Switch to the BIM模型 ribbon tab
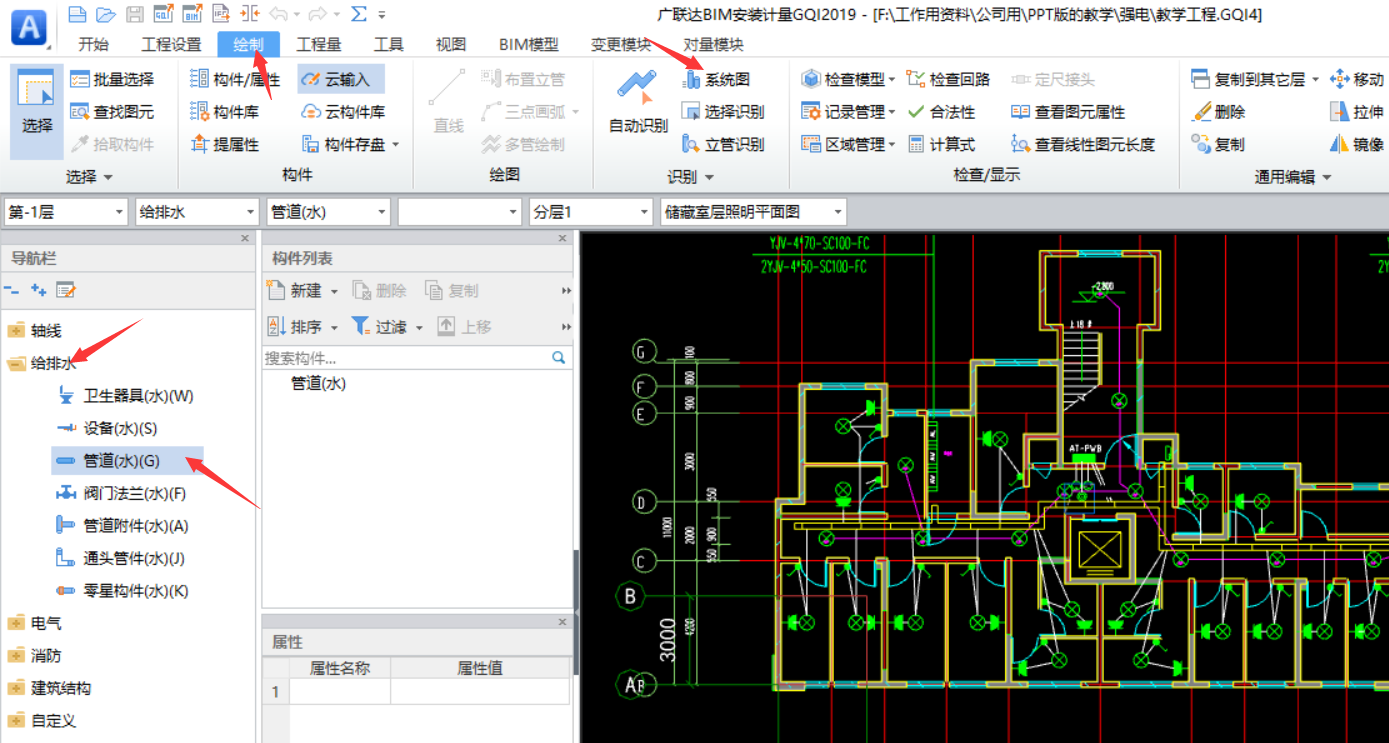 [x=529, y=44]
